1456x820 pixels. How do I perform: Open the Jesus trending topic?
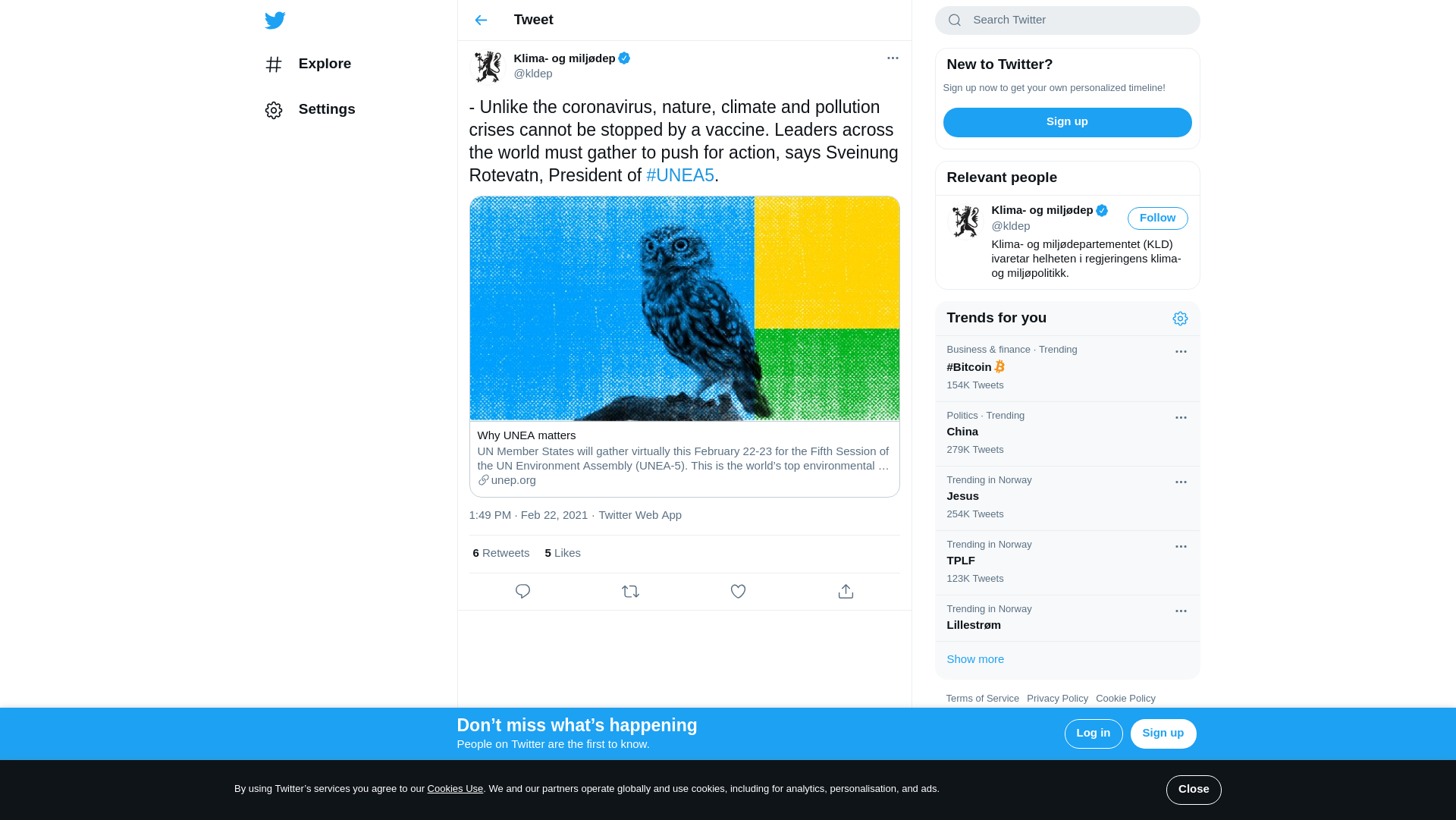click(x=963, y=496)
